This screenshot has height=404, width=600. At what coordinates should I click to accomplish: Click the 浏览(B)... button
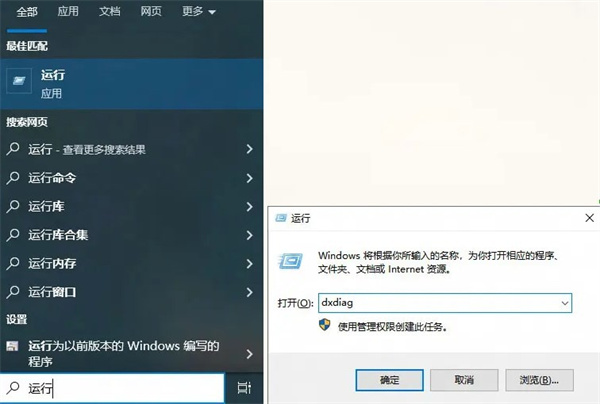(x=539, y=380)
